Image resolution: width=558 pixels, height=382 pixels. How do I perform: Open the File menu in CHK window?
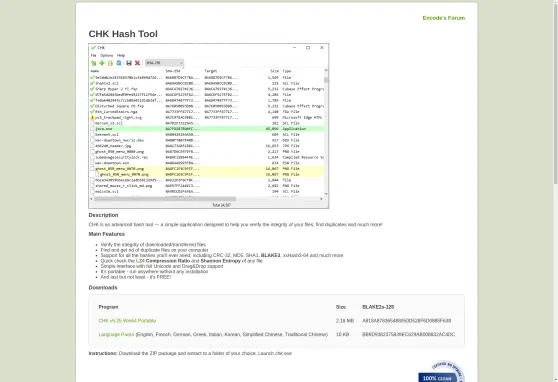tap(93, 56)
